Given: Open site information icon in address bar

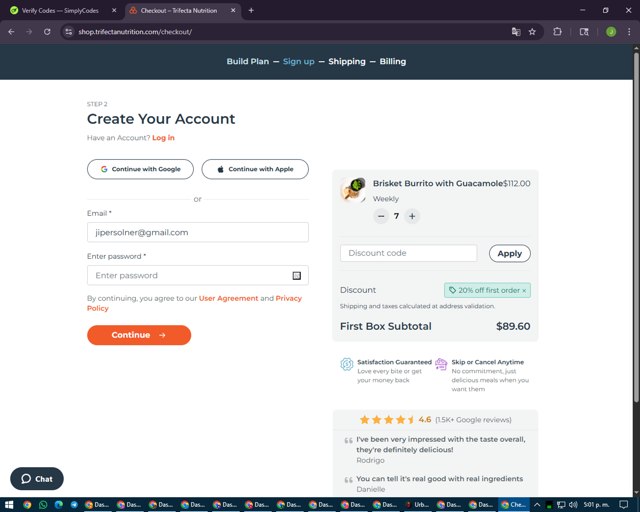Looking at the screenshot, I should tap(69, 32).
